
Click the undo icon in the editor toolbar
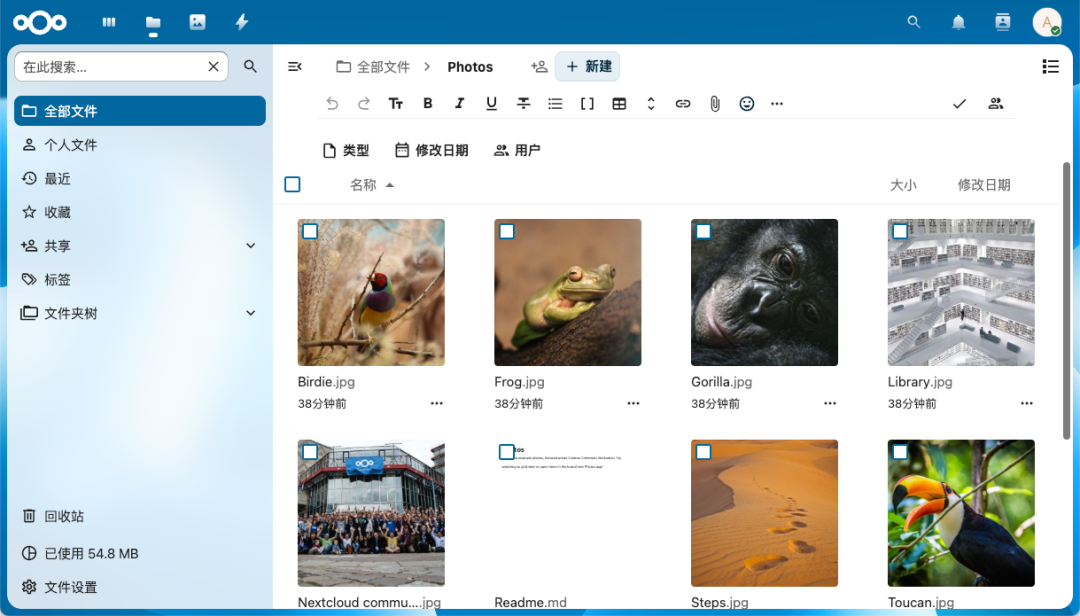(x=331, y=103)
